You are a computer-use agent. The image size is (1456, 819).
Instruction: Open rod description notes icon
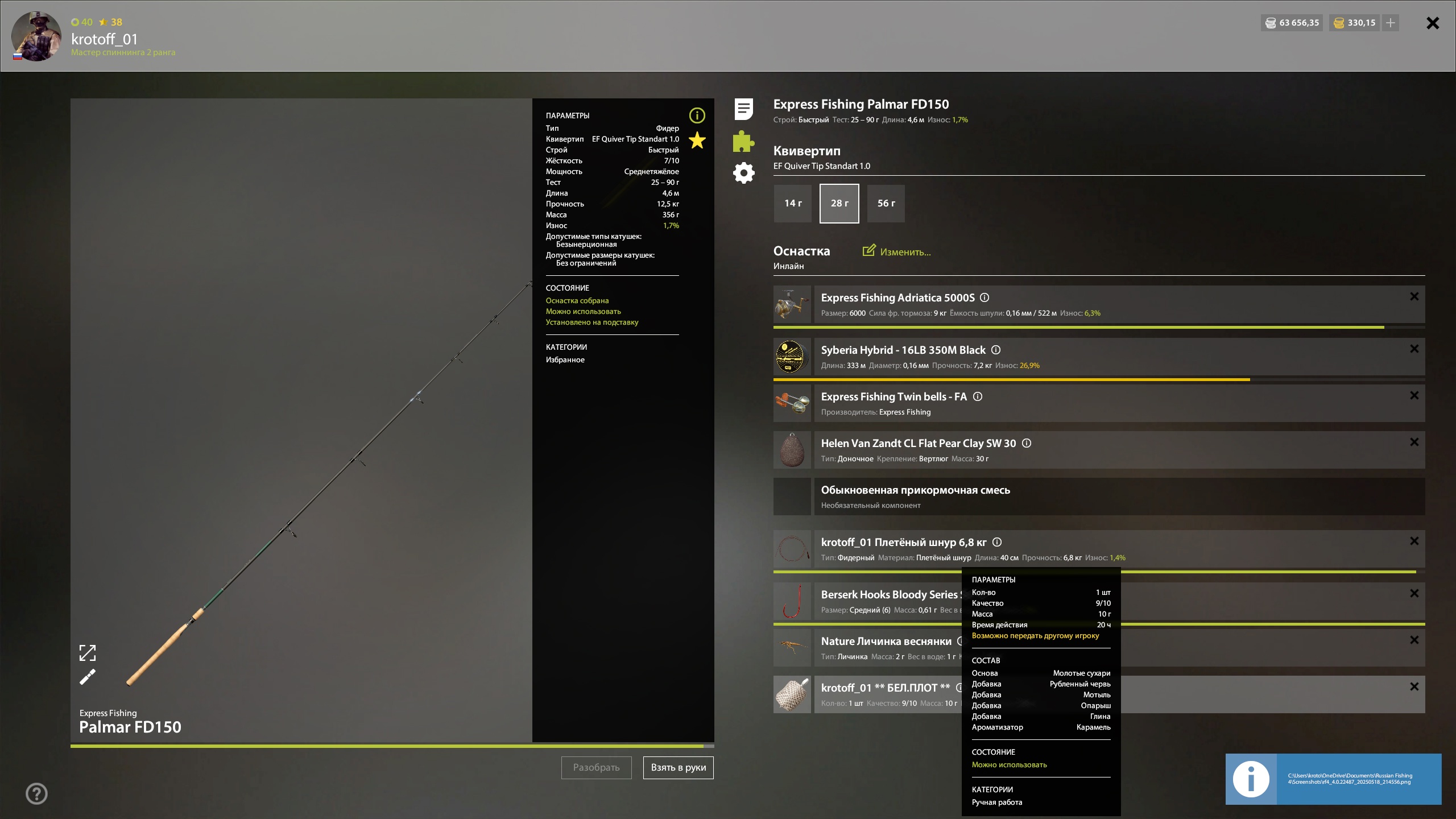point(743,109)
